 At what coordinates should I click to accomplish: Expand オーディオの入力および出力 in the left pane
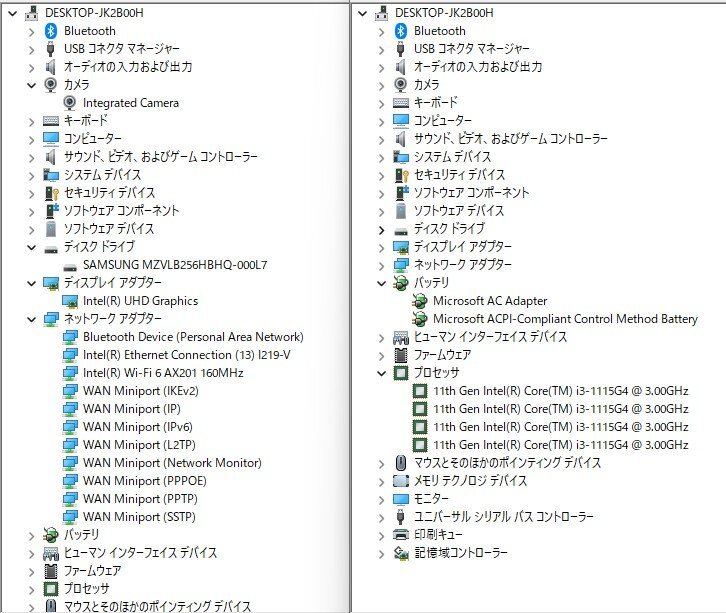31,68
